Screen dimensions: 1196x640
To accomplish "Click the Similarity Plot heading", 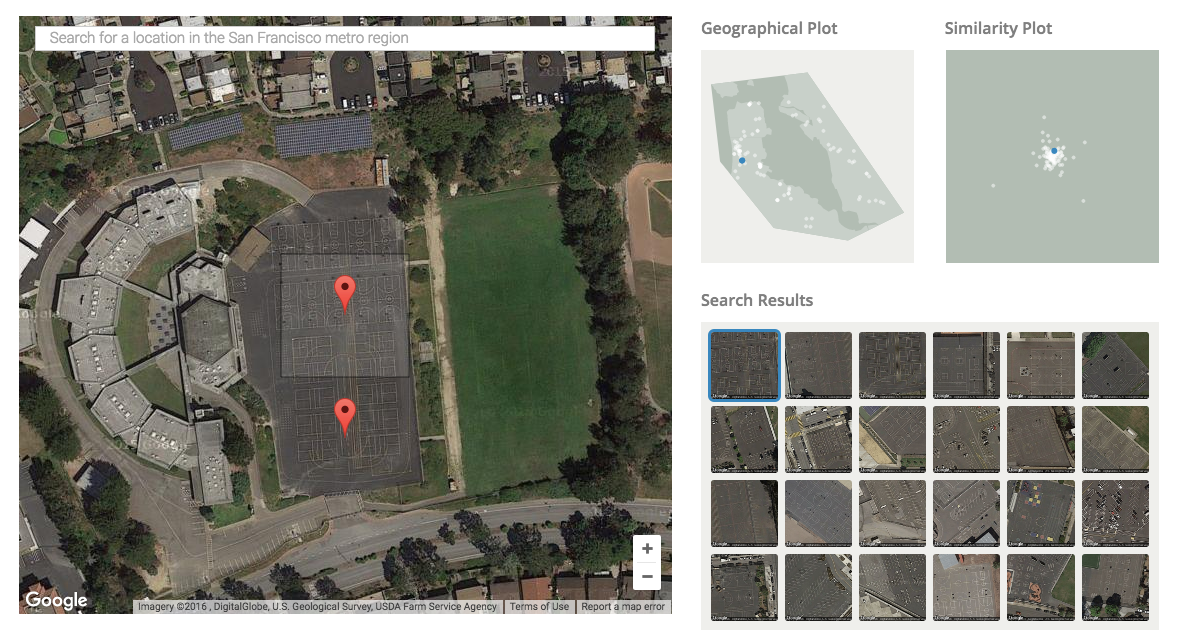I will pyautogui.click(x=998, y=29).
